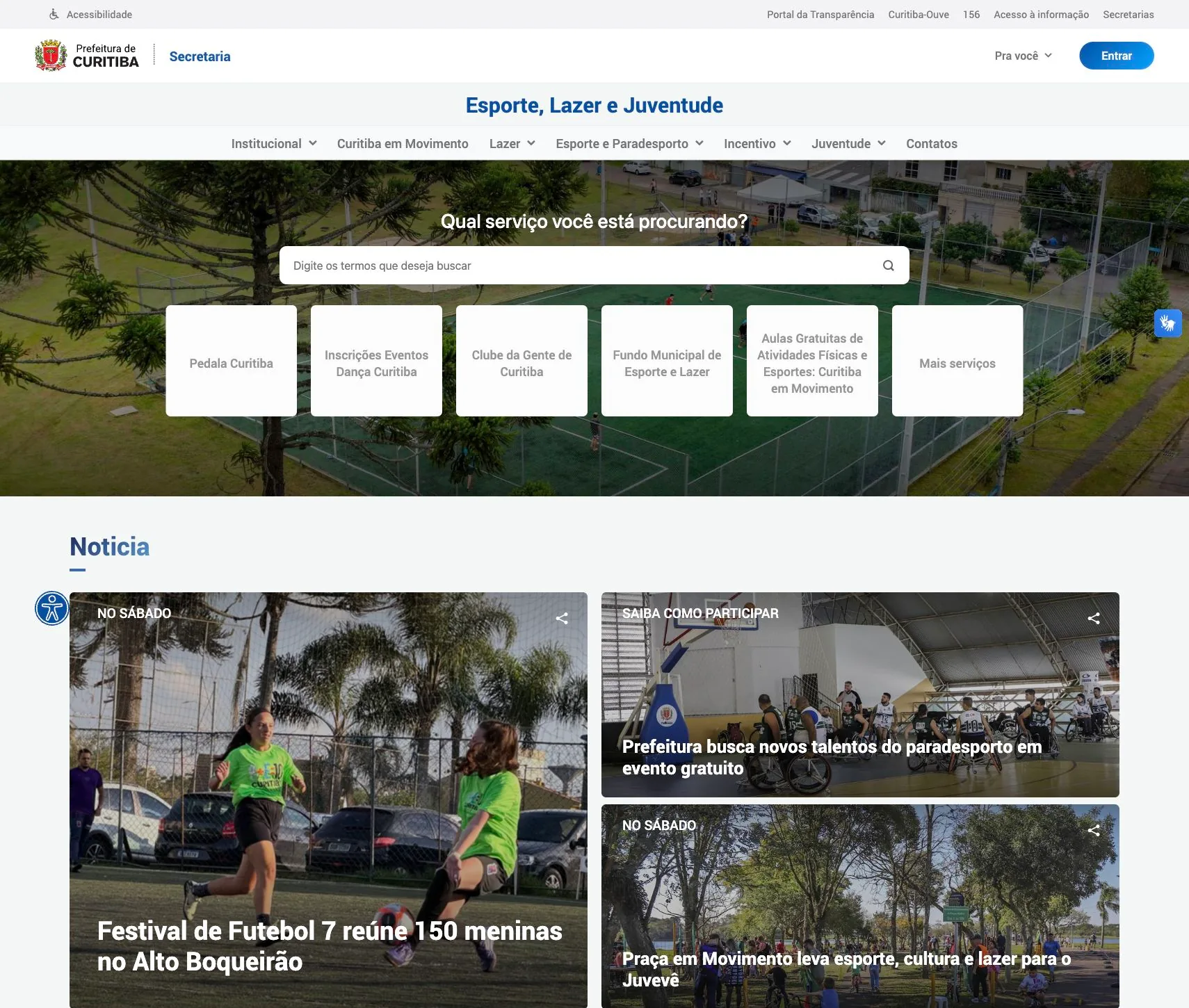Screen dimensions: 1189x1008
Task: Share the paradesporto talentos news
Action: [x=1094, y=618]
